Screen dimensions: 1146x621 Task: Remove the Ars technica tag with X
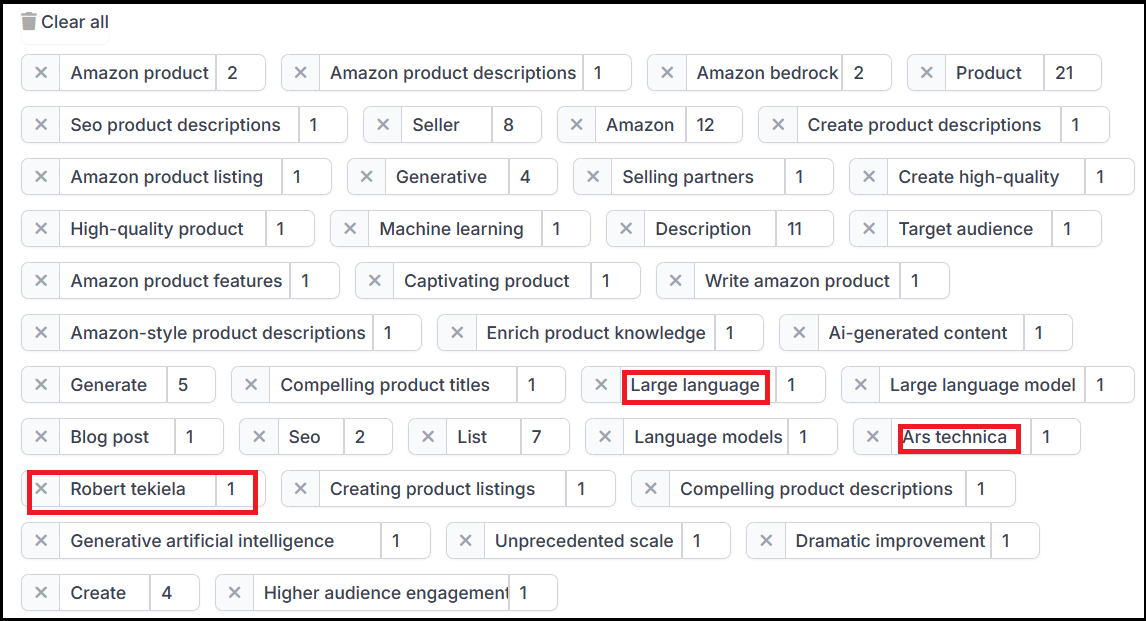[x=873, y=436]
